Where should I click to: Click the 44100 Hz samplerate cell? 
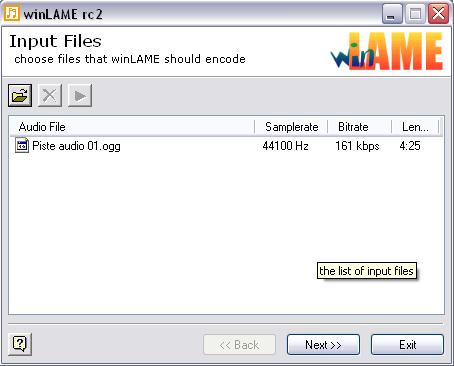click(x=285, y=146)
